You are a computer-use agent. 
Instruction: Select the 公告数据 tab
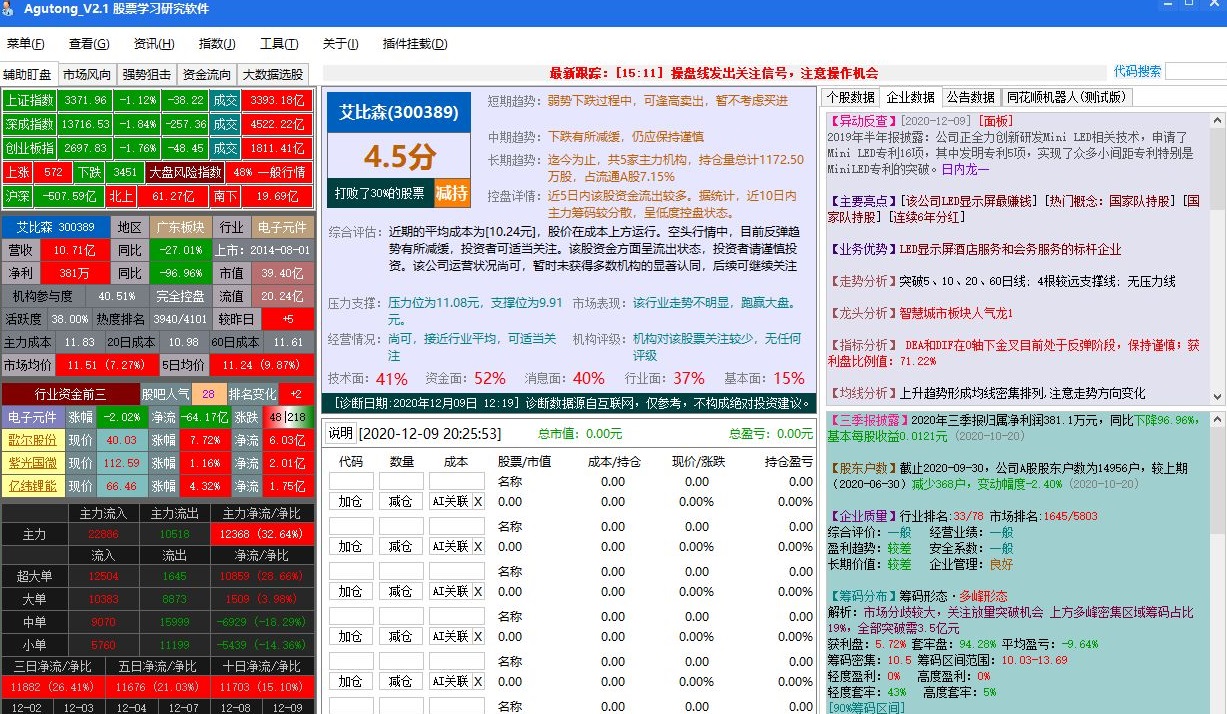click(971, 97)
